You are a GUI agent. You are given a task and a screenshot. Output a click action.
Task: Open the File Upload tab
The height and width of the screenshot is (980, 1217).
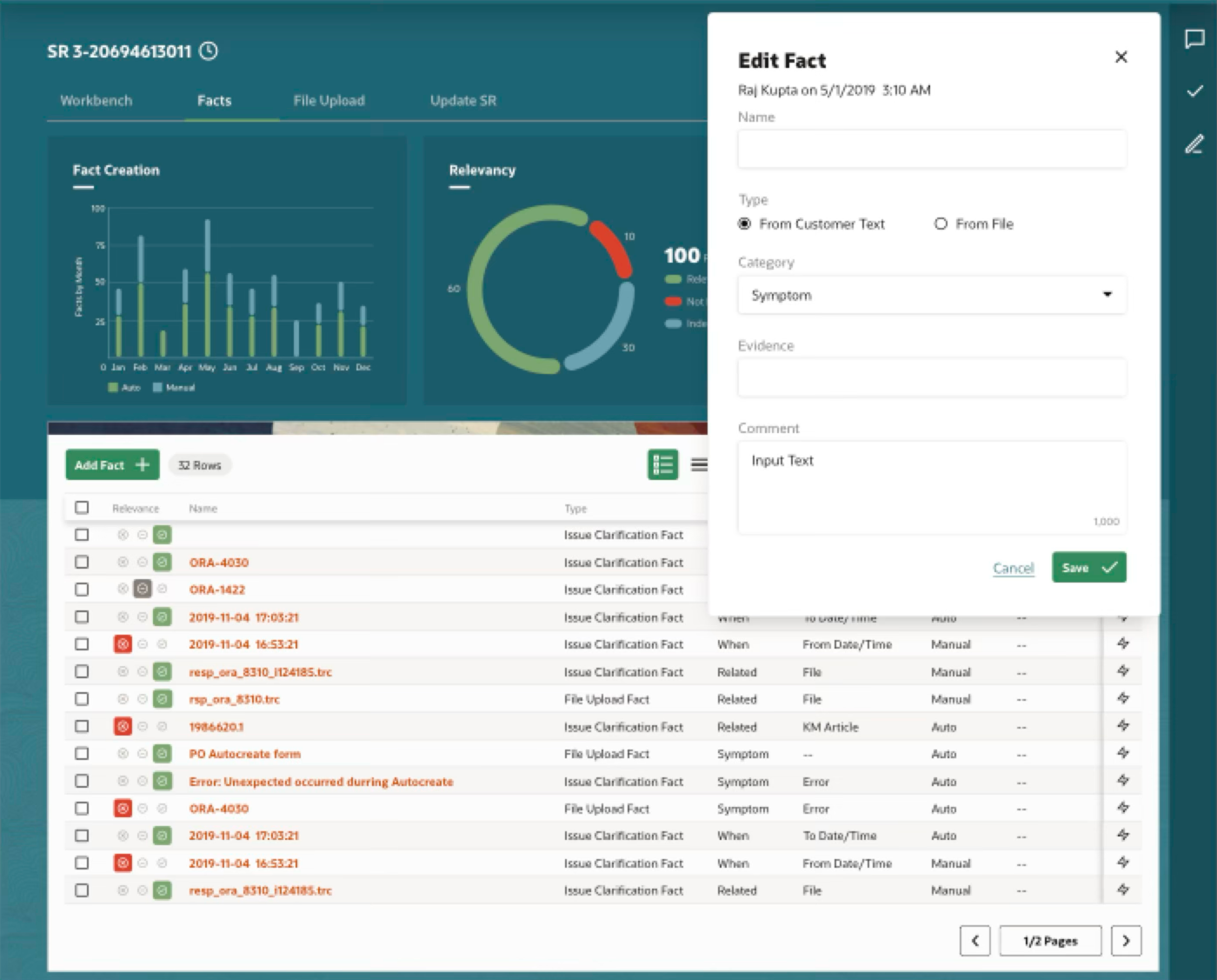pos(329,101)
